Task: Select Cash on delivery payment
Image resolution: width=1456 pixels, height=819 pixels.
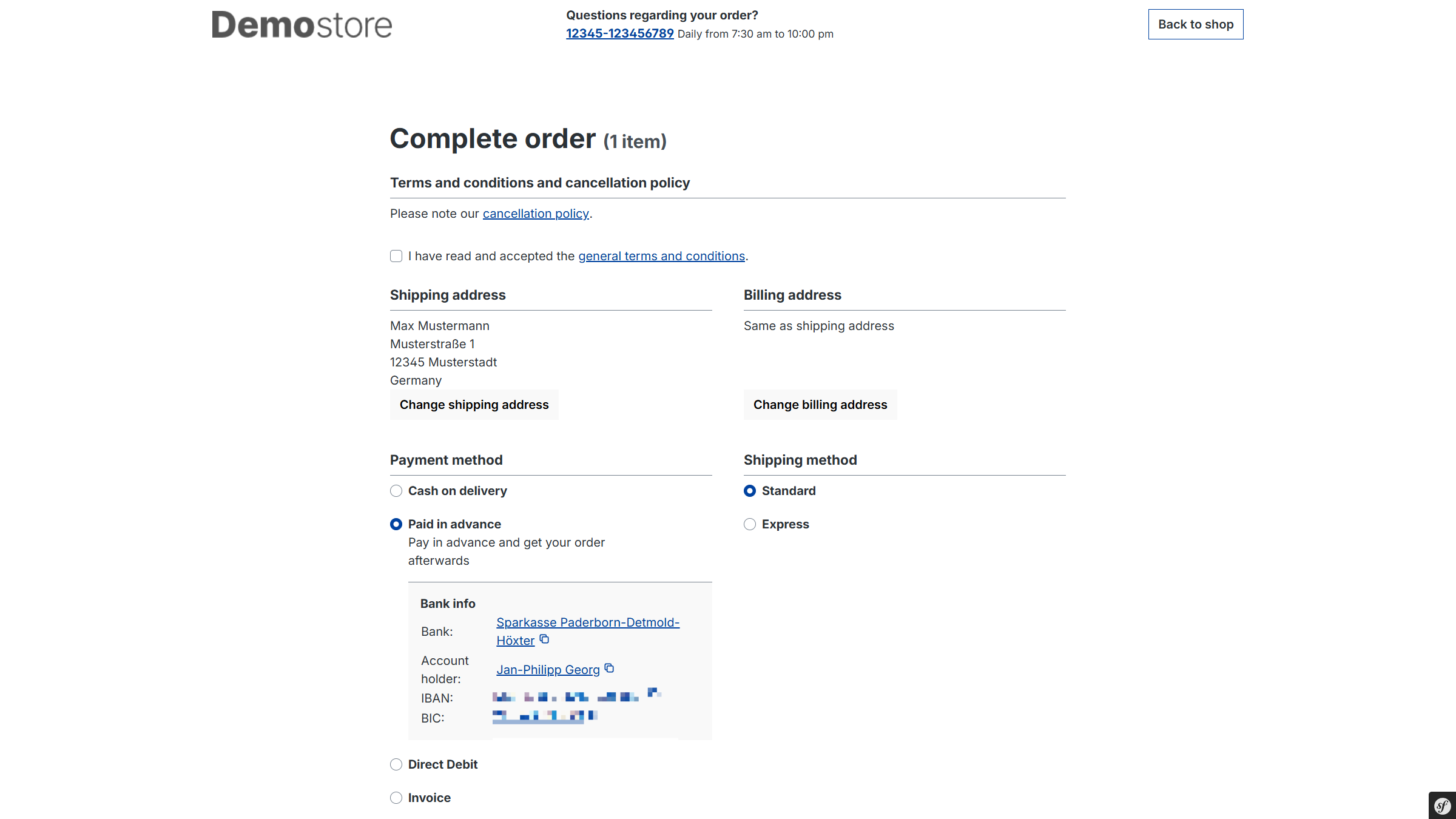Action: pyautogui.click(x=396, y=491)
